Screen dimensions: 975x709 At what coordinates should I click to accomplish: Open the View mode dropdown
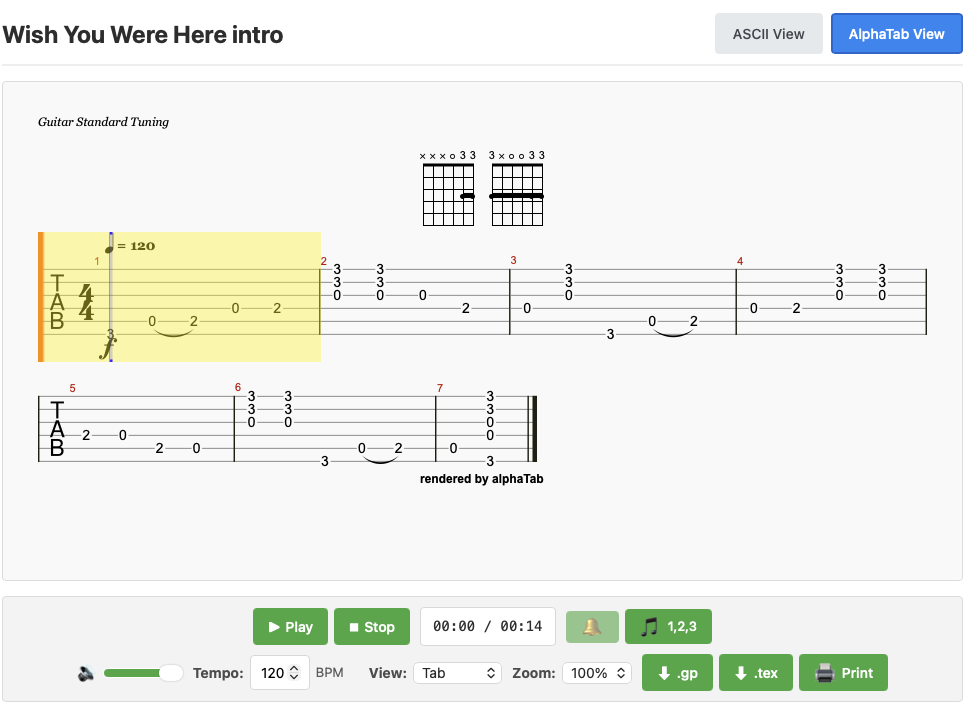pyautogui.click(x=458, y=673)
